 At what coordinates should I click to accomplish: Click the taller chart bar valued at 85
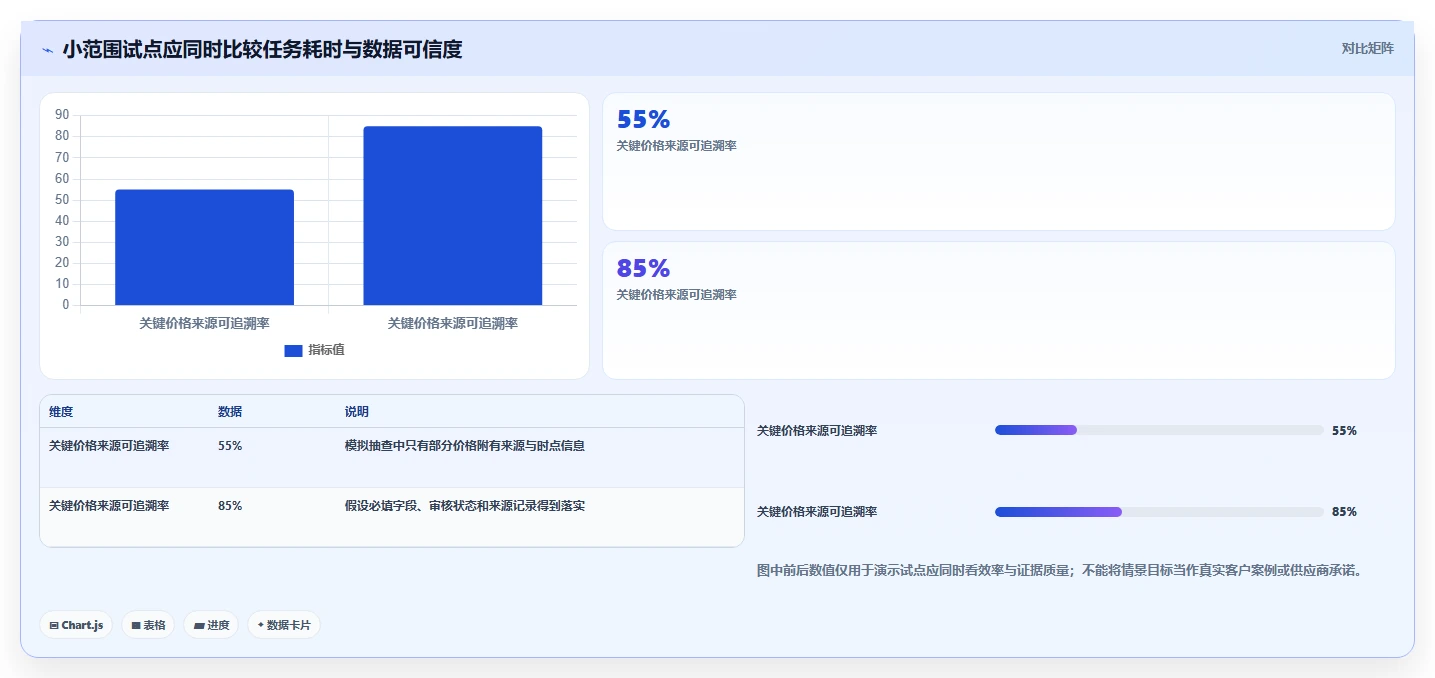(x=453, y=215)
